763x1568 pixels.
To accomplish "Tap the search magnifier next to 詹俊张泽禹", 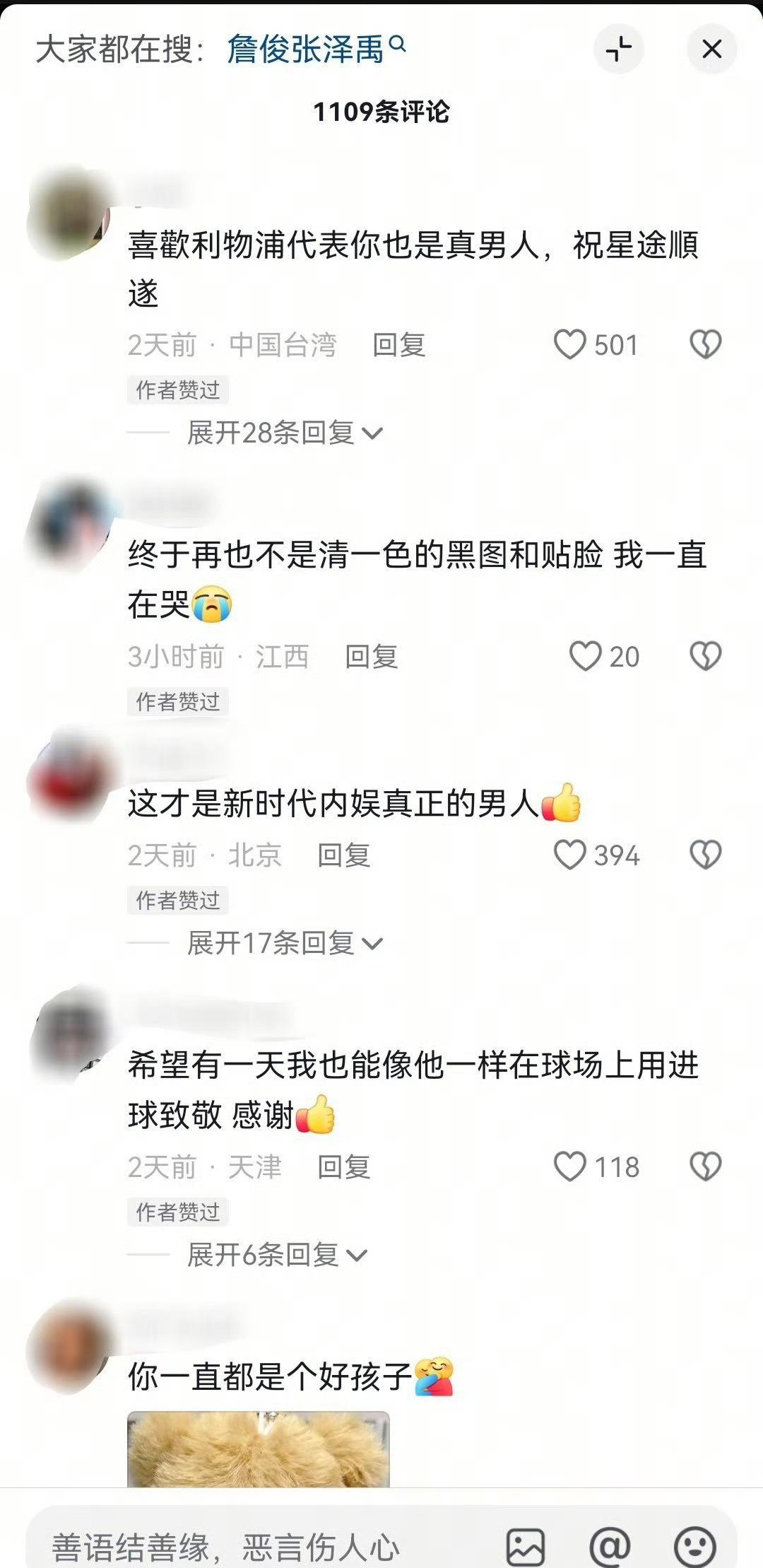I will (398, 45).
